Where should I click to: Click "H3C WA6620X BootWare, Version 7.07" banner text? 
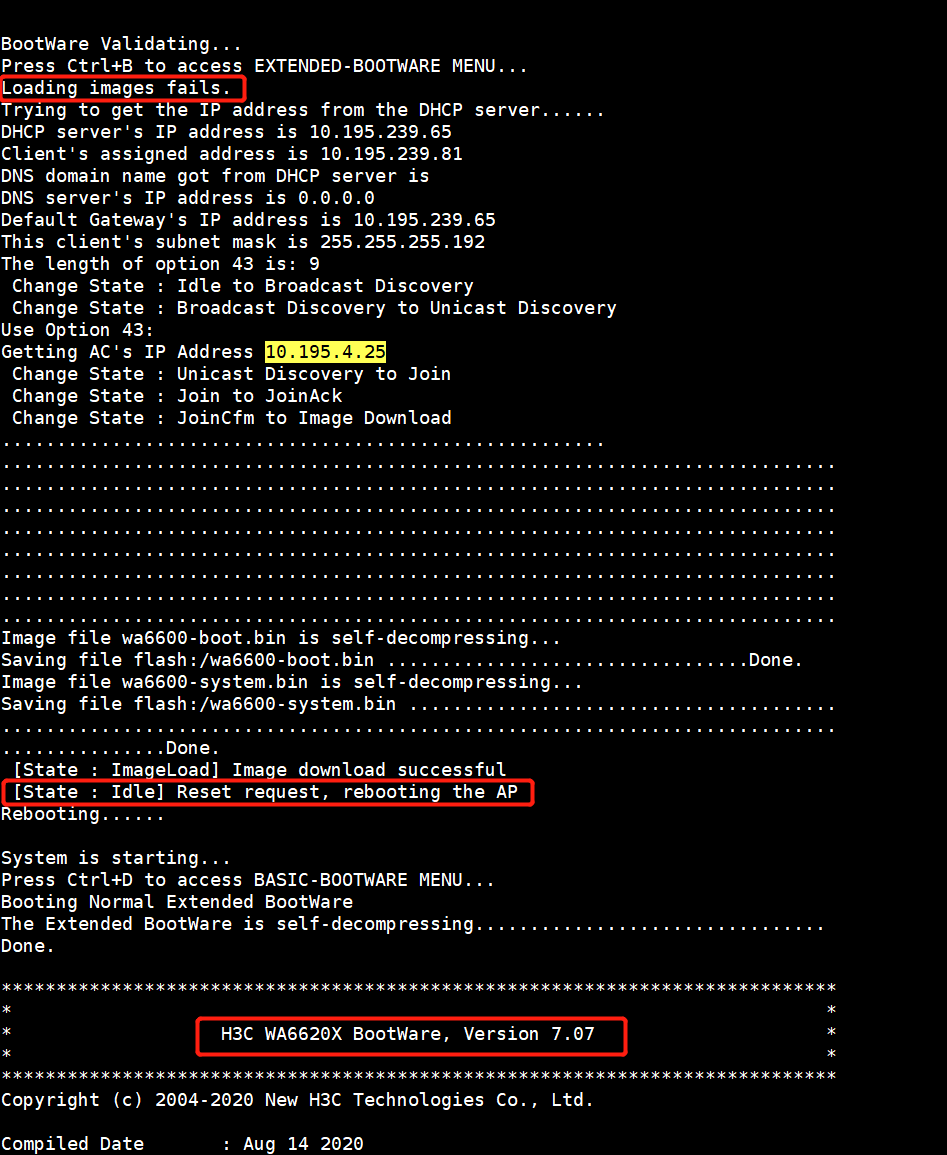pyautogui.click(x=407, y=1035)
